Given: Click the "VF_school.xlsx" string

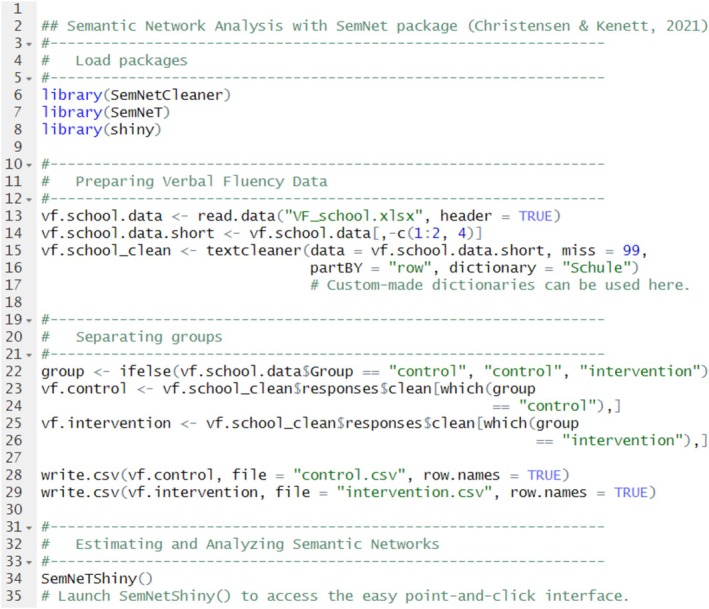Looking at the screenshot, I should [354, 216].
